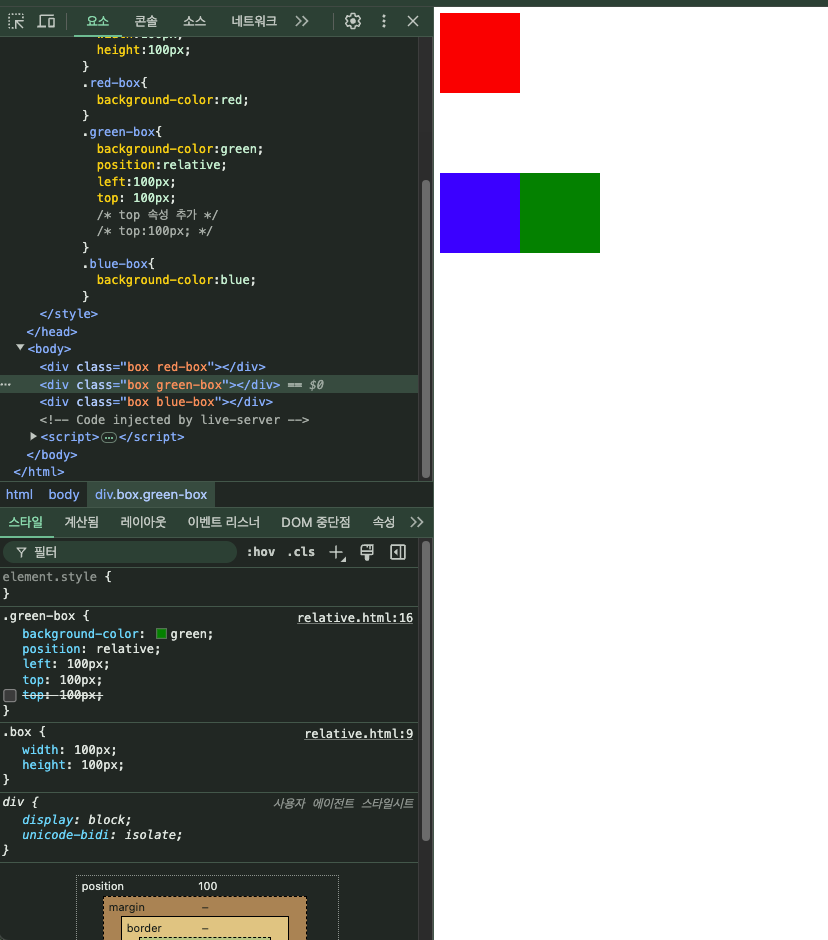Viewport: 828px width, 940px height.
Task: Select the green-box div in DOM tree
Action: click(x=159, y=385)
